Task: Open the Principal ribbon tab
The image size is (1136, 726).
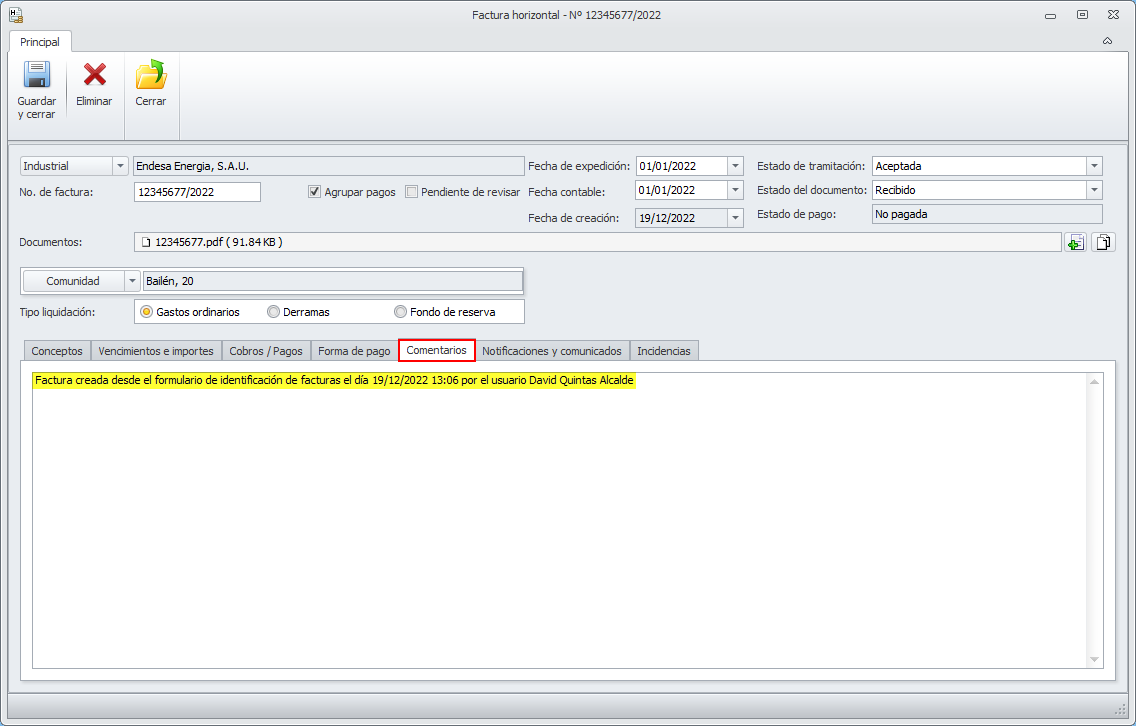Action: pos(40,42)
